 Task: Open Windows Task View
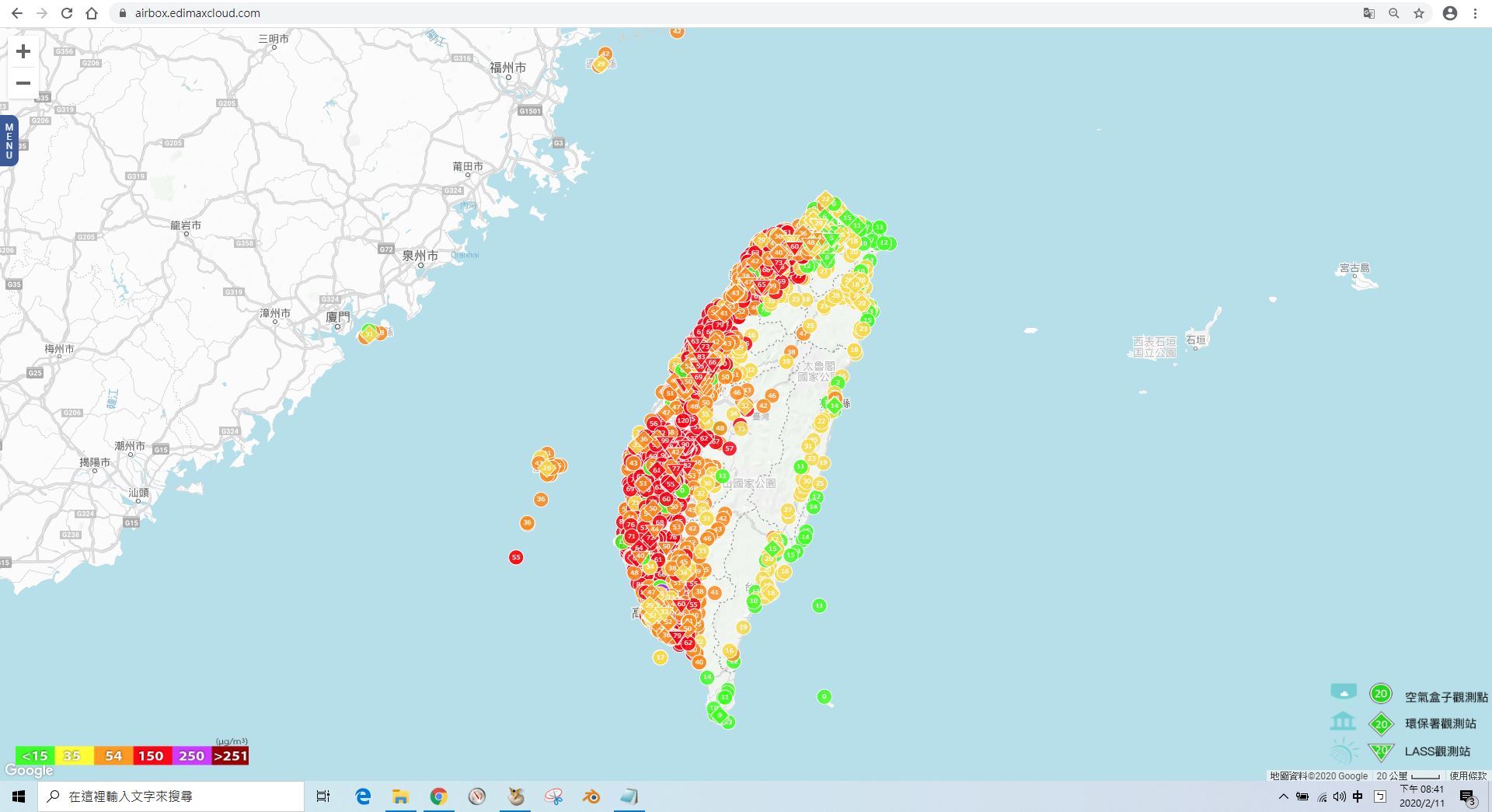point(323,796)
